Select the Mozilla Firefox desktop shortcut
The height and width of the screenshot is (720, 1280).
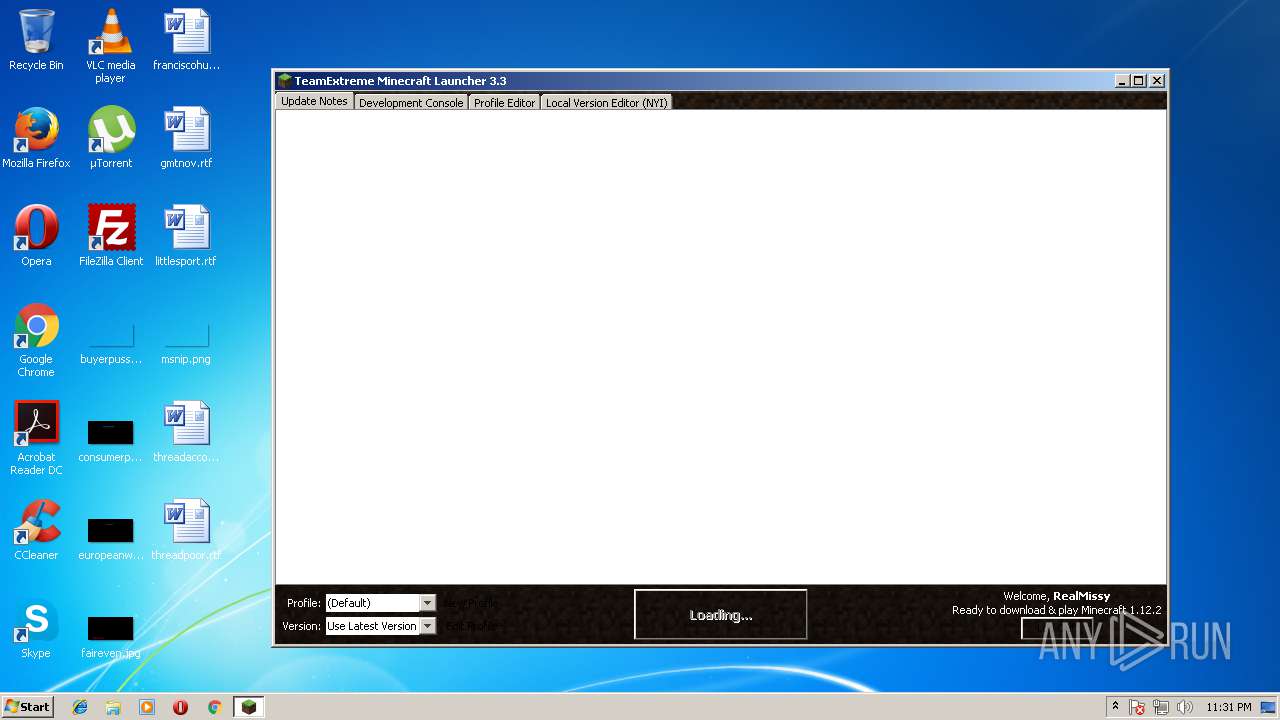(36, 138)
